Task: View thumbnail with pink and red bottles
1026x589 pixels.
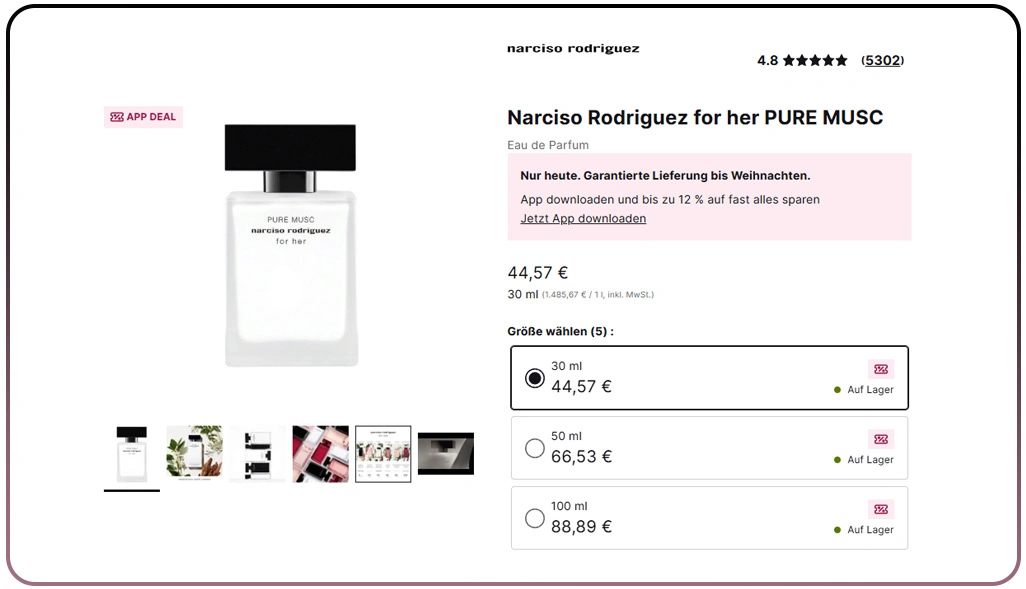Action: [321, 454]
